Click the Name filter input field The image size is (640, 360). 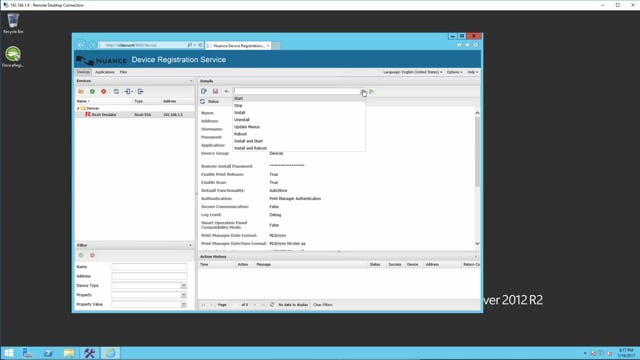click(x=149, y=267)
